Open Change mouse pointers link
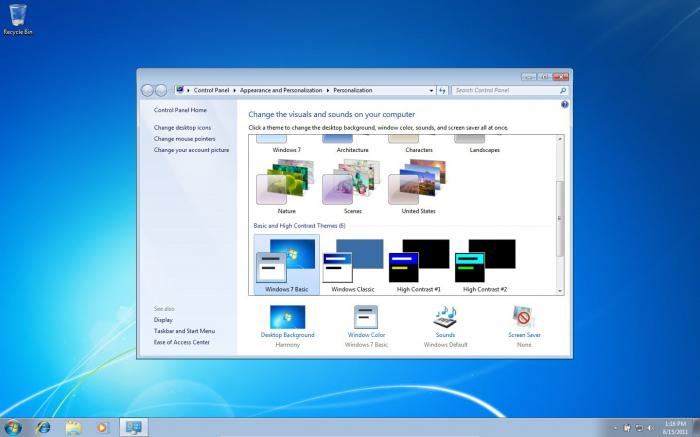 click(x=184, y=139)
